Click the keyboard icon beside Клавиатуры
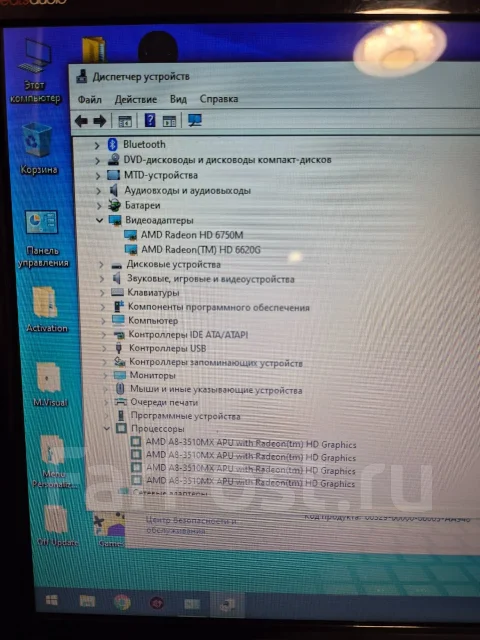Screen dimensions: 480x640 118,293
